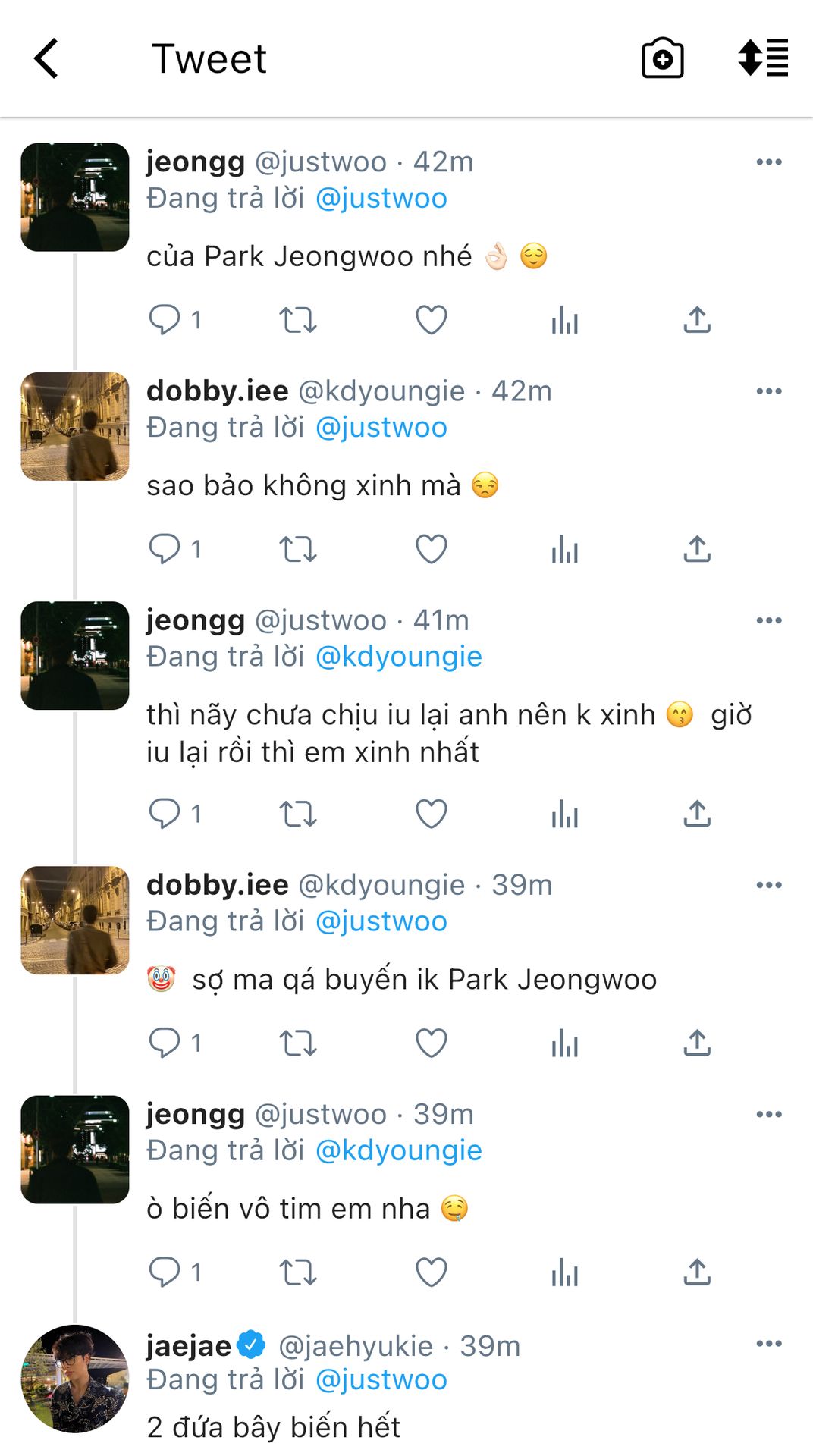Retweet the 'sao bảo không xinh mà' tweet
This screenshot has width=813, height=1456.
[x=297, y=549]
